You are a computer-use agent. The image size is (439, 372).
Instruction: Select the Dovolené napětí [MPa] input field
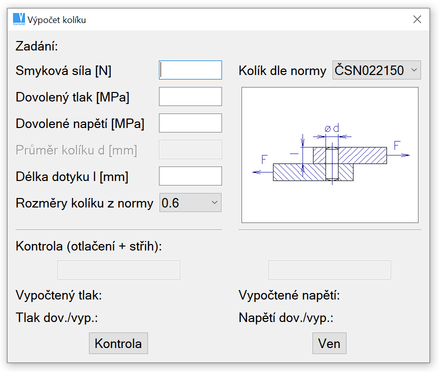tap(190, 123)
